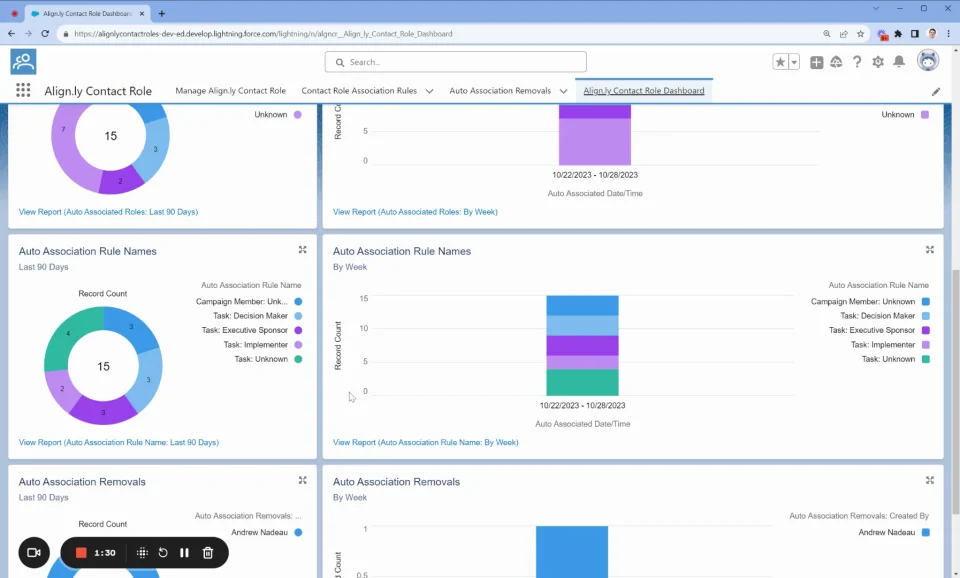The height and width of the screenshot is (578, 960).
Task: Expand the Auto Association Rule Names By Week chart
Action: [x=929, y=250]
